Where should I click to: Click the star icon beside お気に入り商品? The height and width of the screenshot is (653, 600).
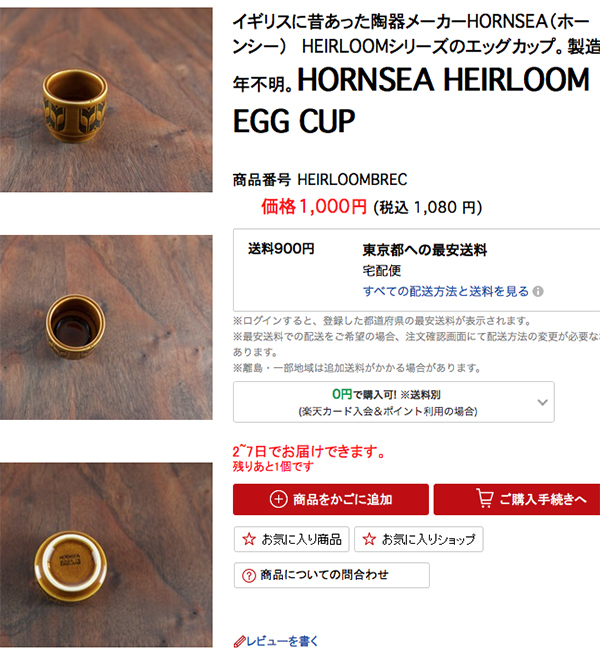pyautogui.click(x=249, y=539)
